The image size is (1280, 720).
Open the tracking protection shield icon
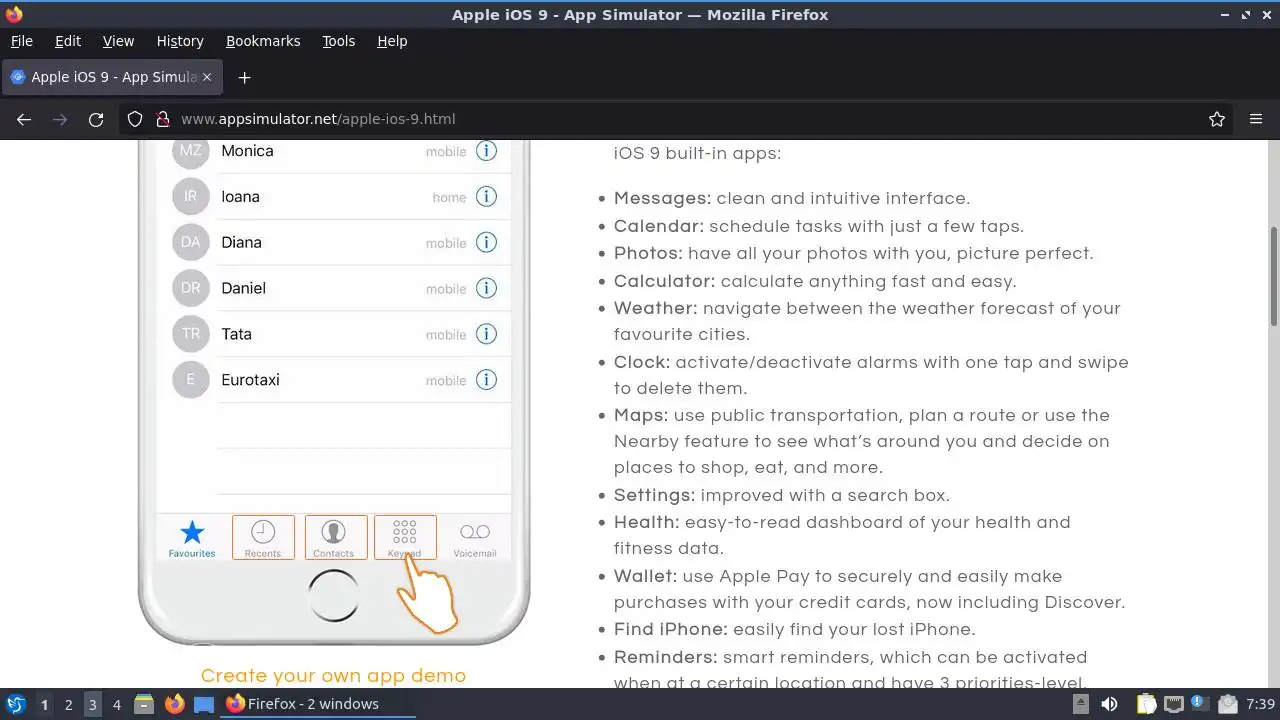(x=135, y=119)
